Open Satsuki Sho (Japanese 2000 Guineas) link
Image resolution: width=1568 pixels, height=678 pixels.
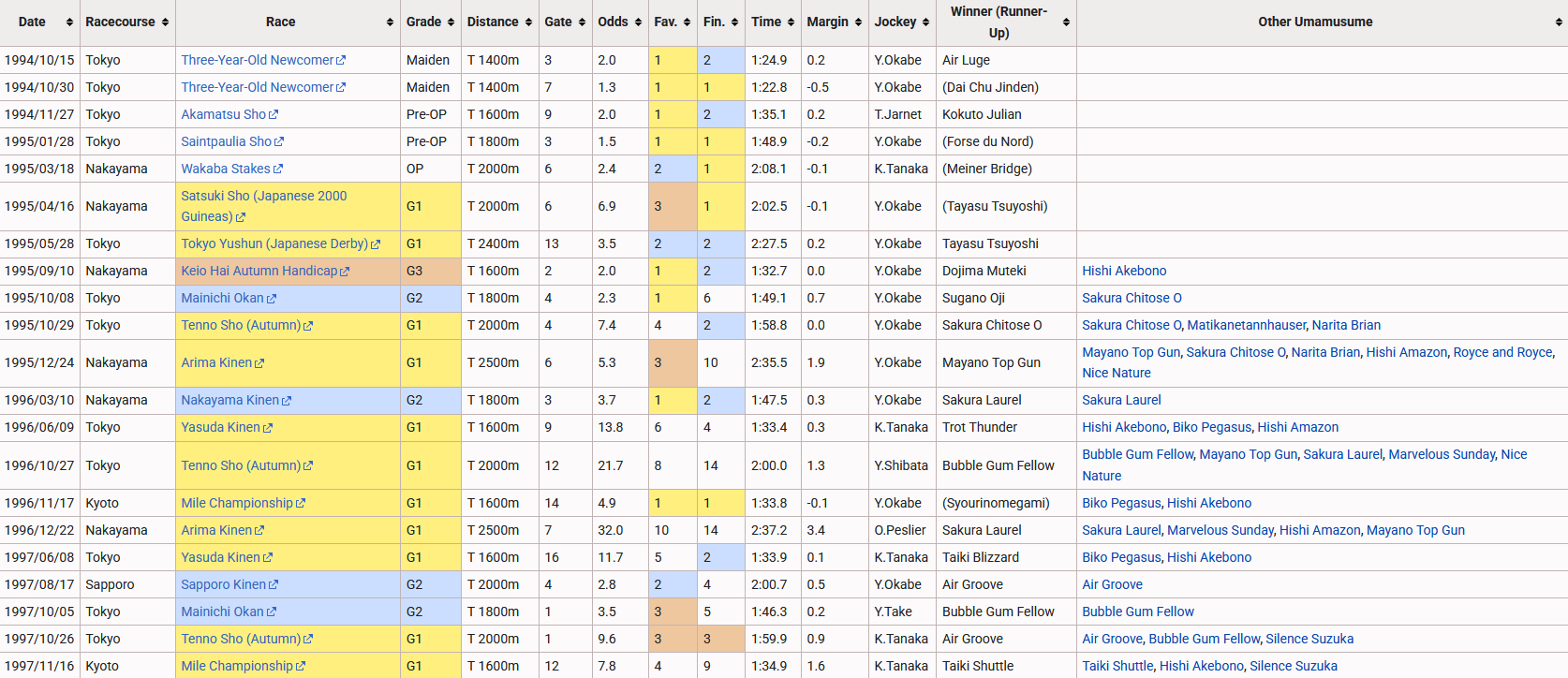coord(264,206)
